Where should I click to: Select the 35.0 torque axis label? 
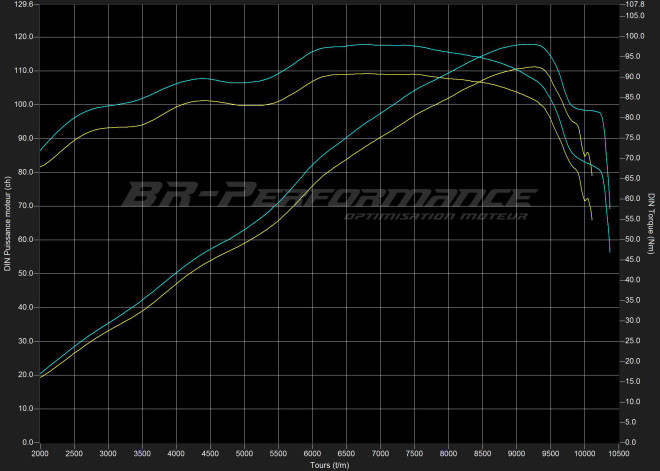[633, 300]
